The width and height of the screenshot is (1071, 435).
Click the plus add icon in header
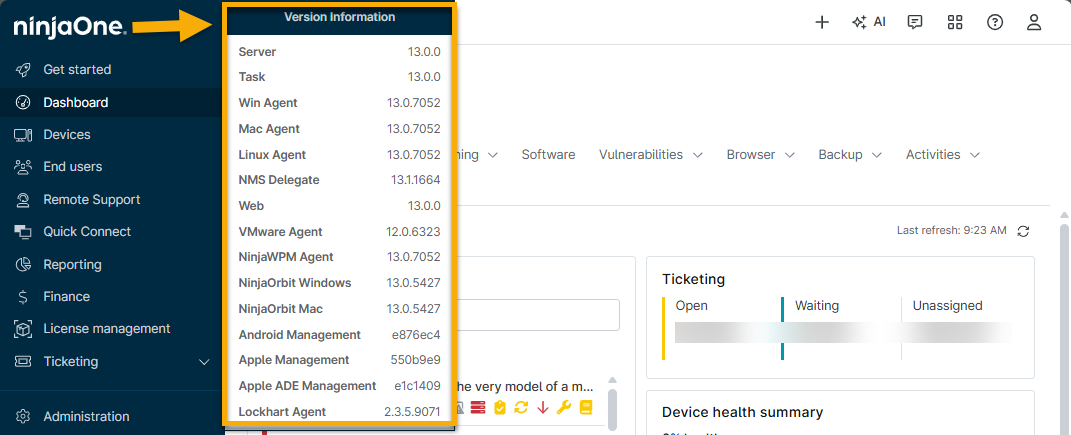[x=822, y=22]
